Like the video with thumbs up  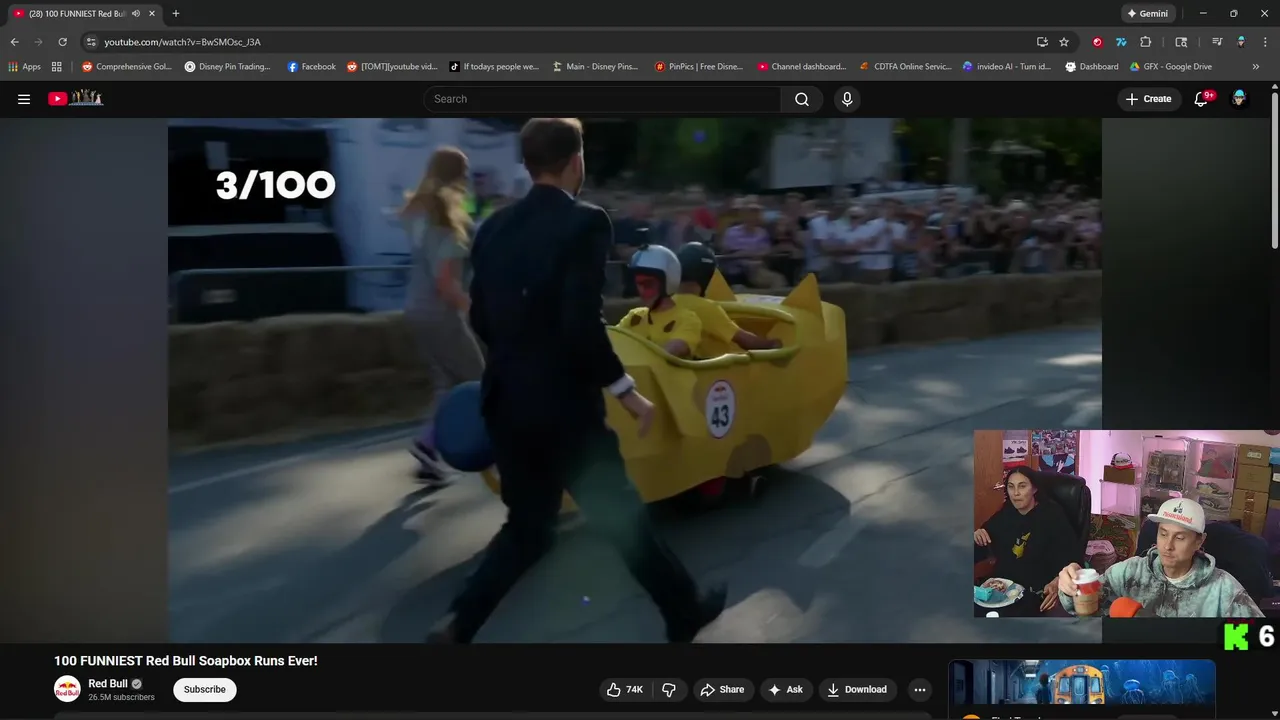click(x=625, y=689)
